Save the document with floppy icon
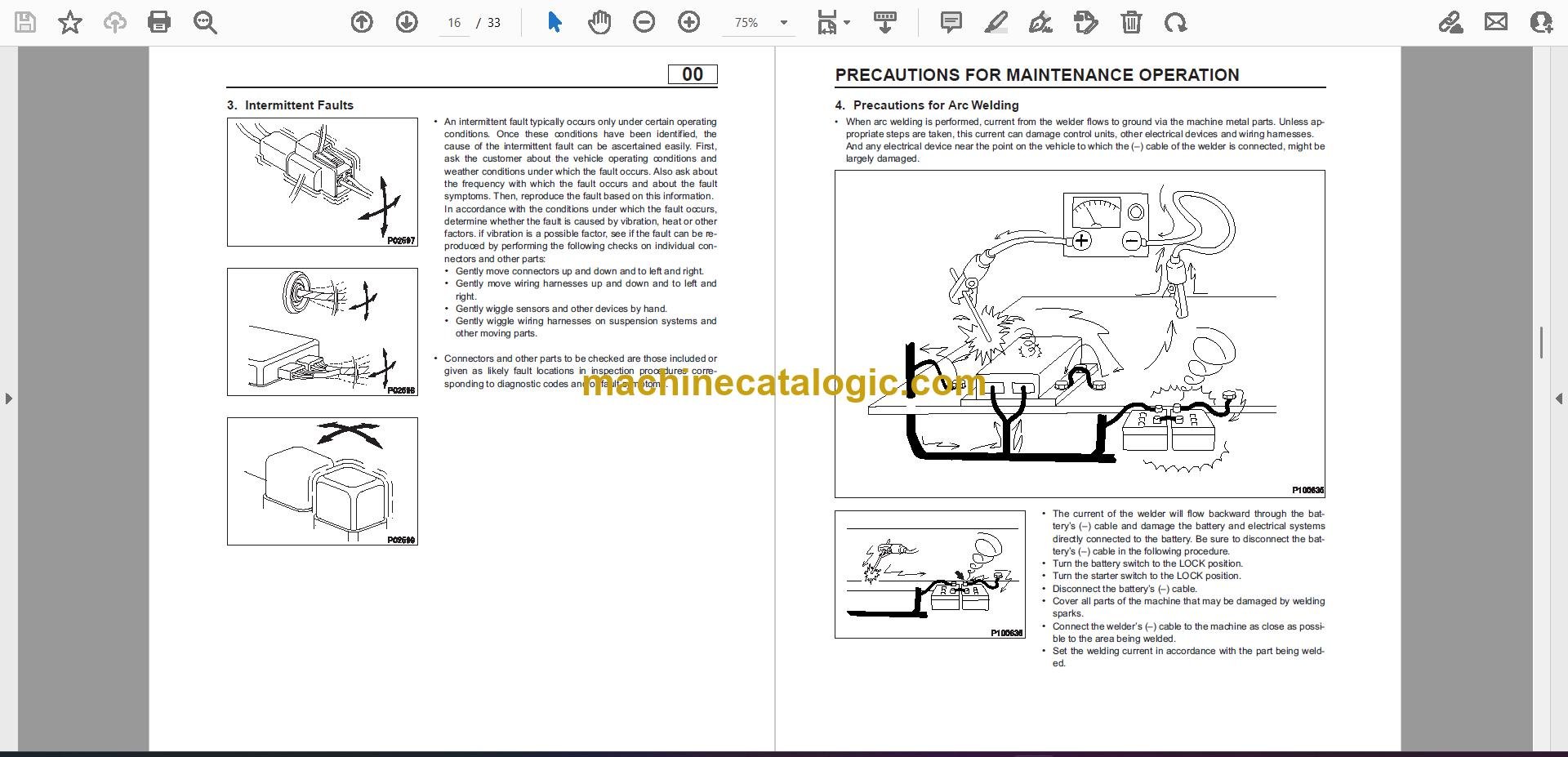 coord(25,22)
